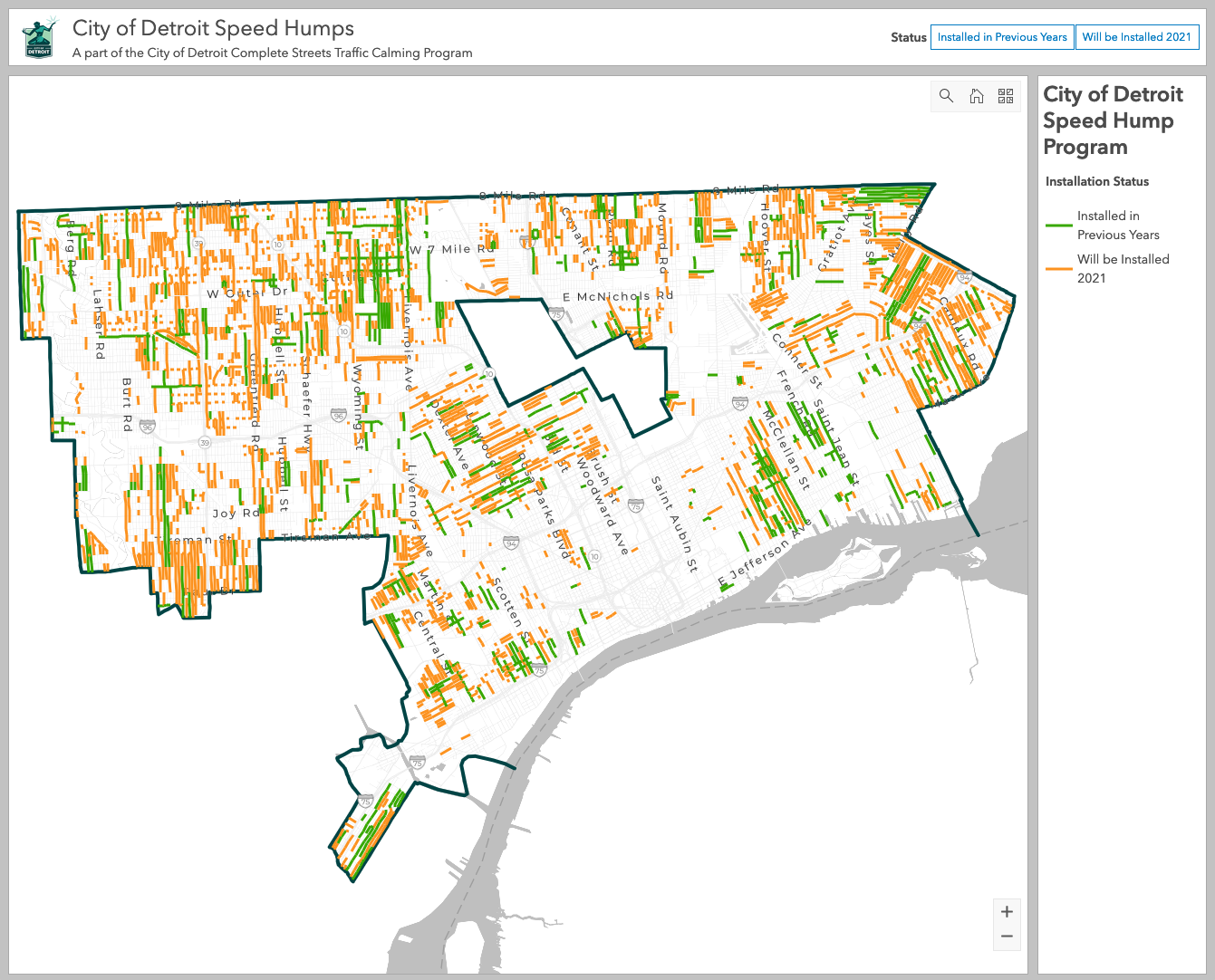Click the Installed in Previous Years legend text
Viewport: 1215px width, 980px height.
click(1118, 226)
